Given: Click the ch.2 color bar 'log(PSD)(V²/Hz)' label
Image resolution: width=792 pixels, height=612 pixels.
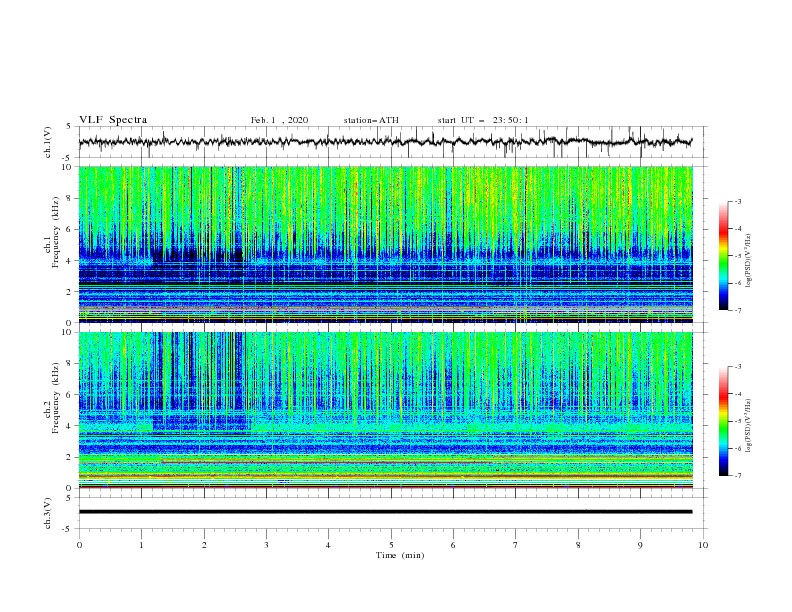Looking at the screenshot, I should coord(748,425).
